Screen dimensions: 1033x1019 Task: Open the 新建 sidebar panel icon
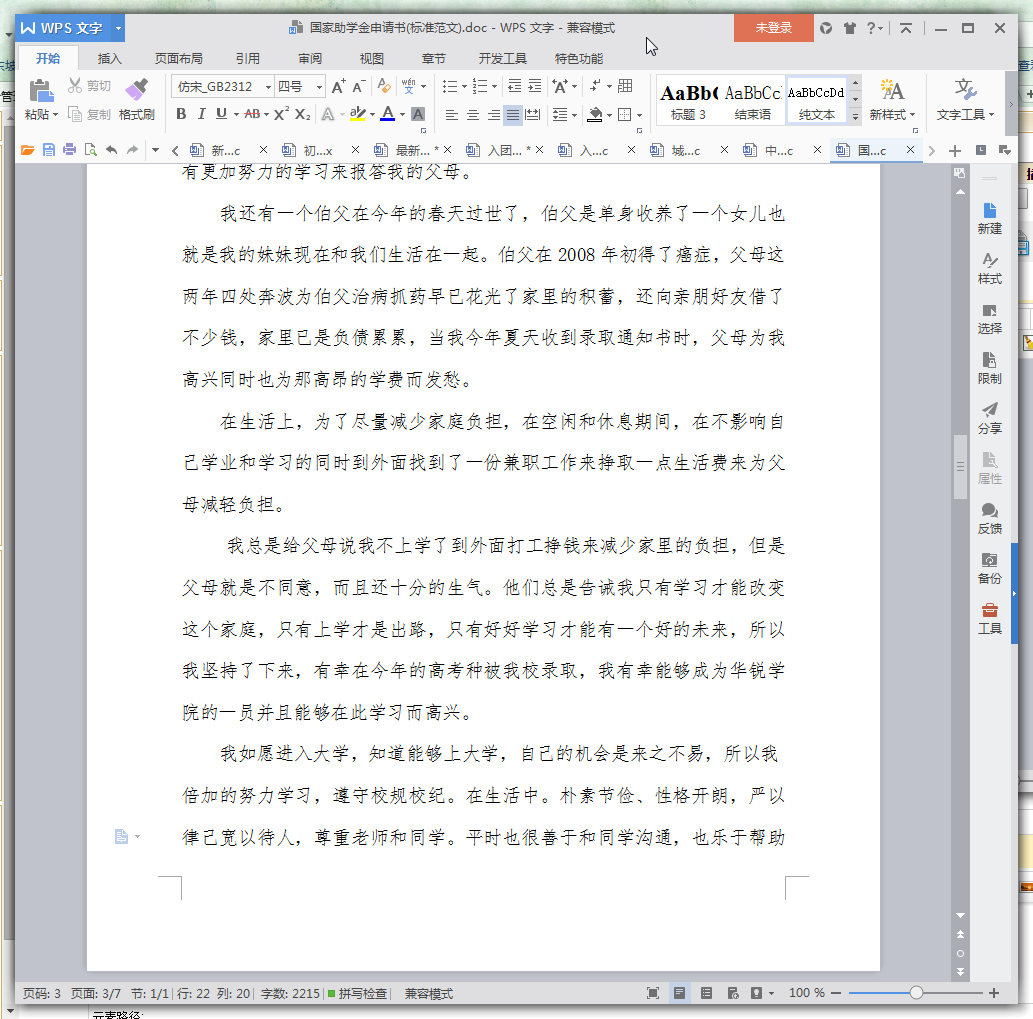point(989,211)
